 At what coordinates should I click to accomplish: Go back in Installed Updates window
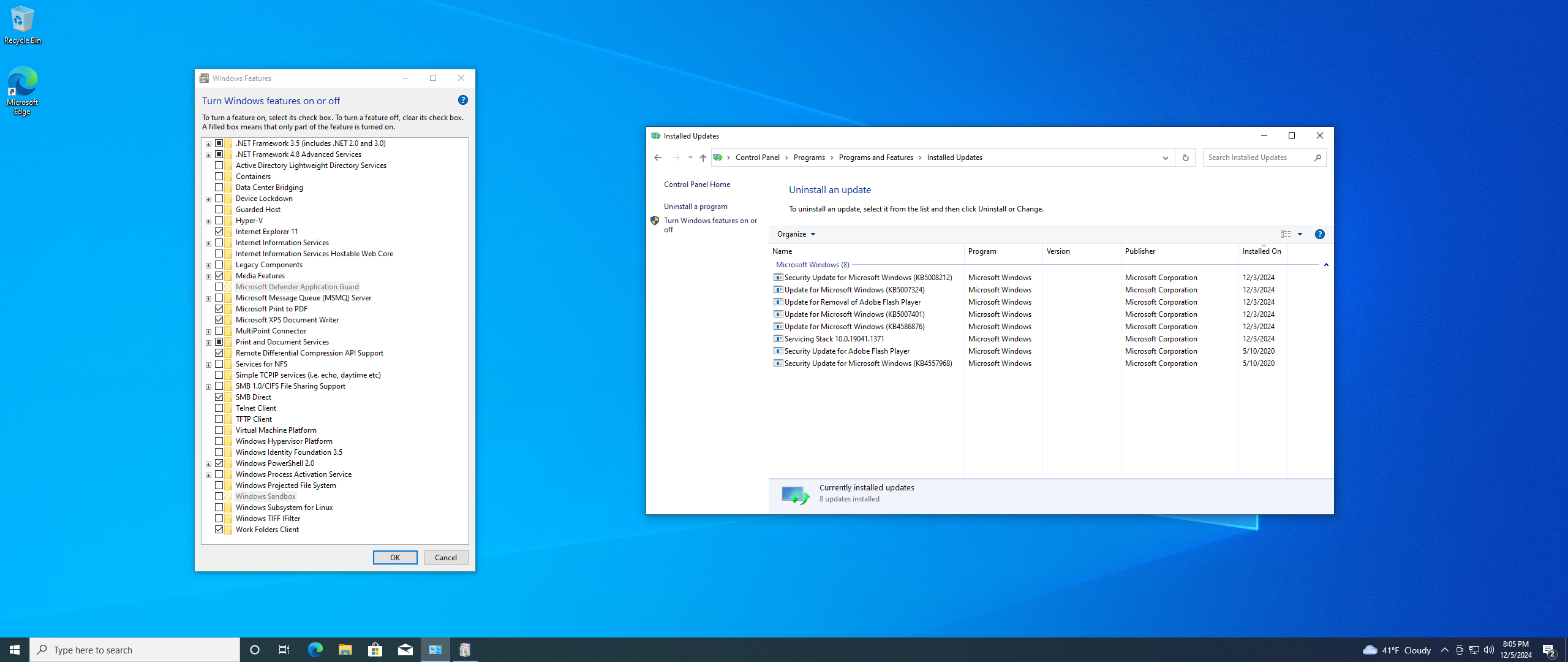click(x=658, y=158)
